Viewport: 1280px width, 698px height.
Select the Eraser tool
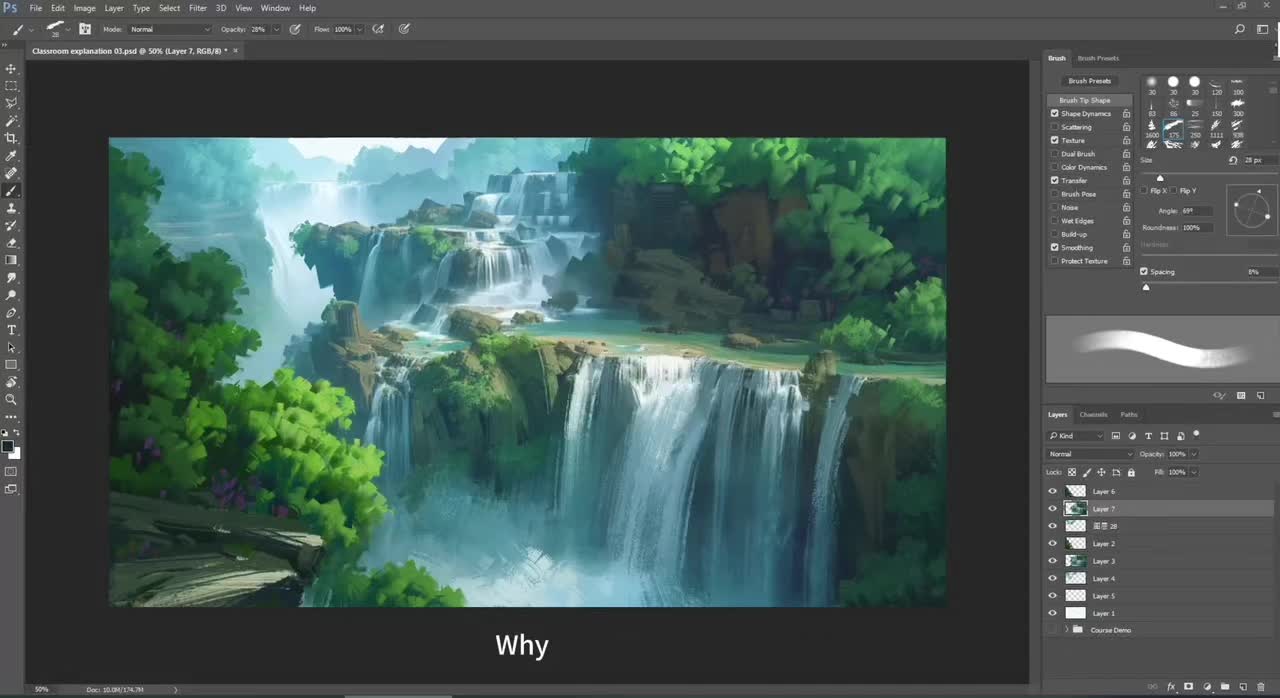(11, 243)
